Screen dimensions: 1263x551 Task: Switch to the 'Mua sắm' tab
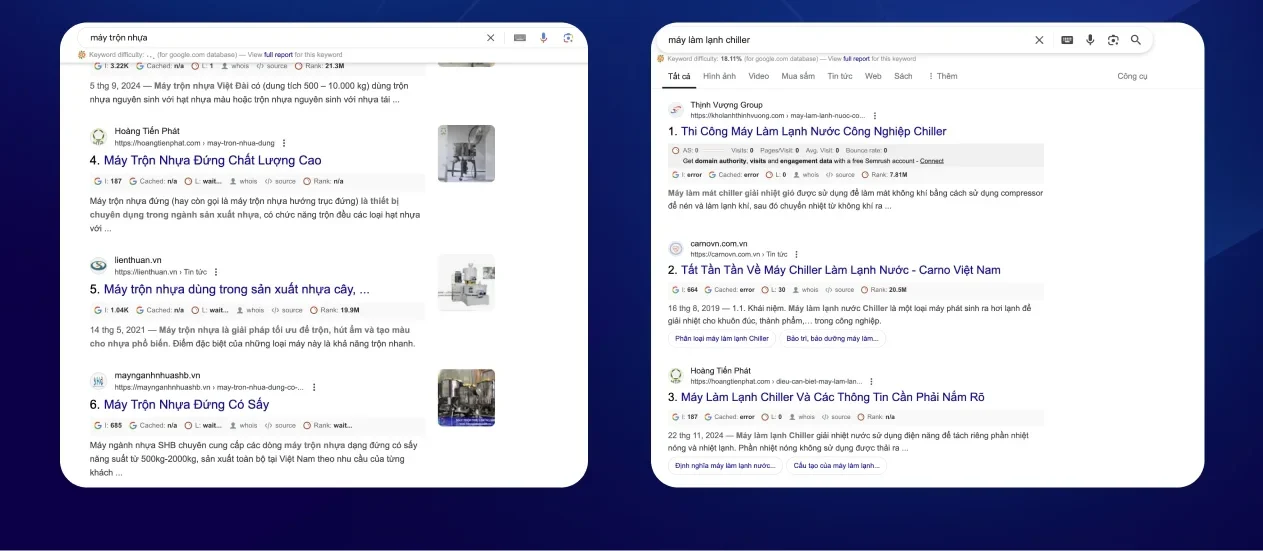coord(798,76)
